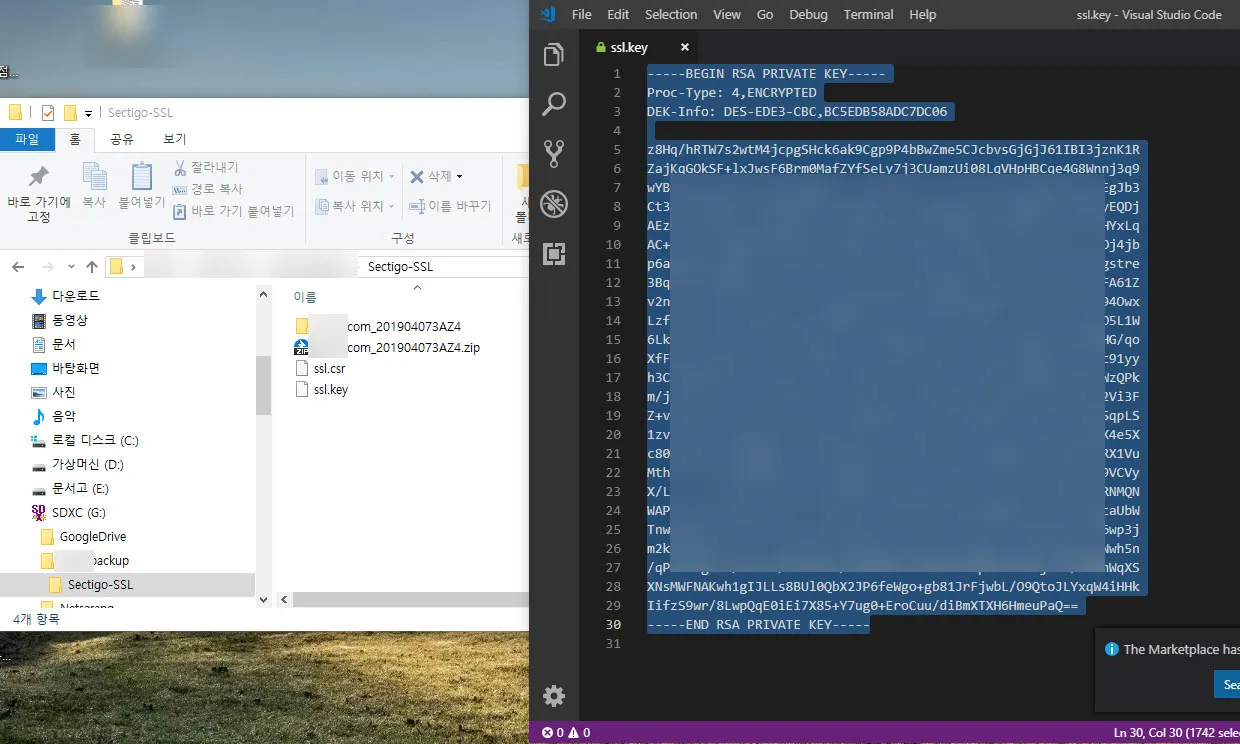1240x744 pixels.
Task: Select the Sectigo-SSL folder in tree
Action: (100, 584)
